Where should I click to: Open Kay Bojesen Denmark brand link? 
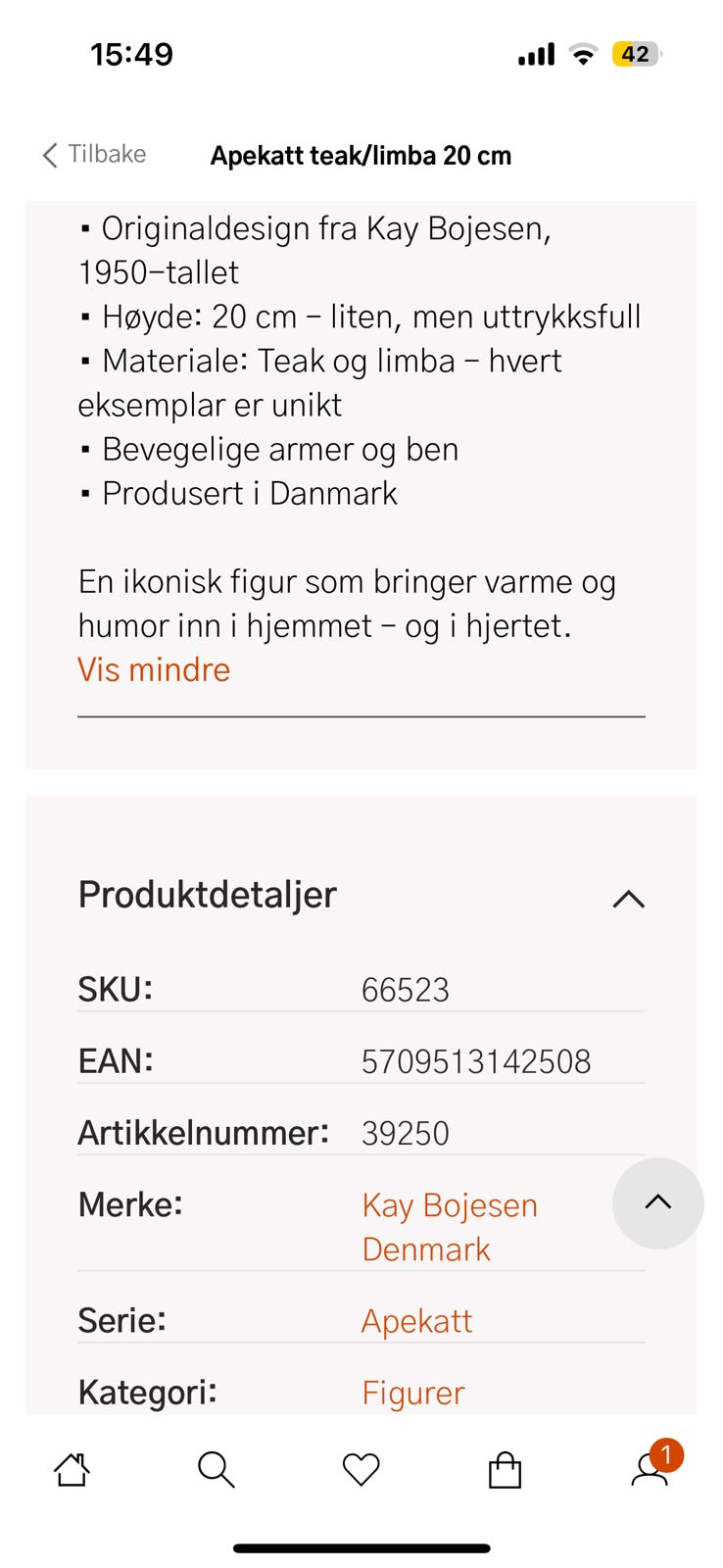pos(450,1227)
